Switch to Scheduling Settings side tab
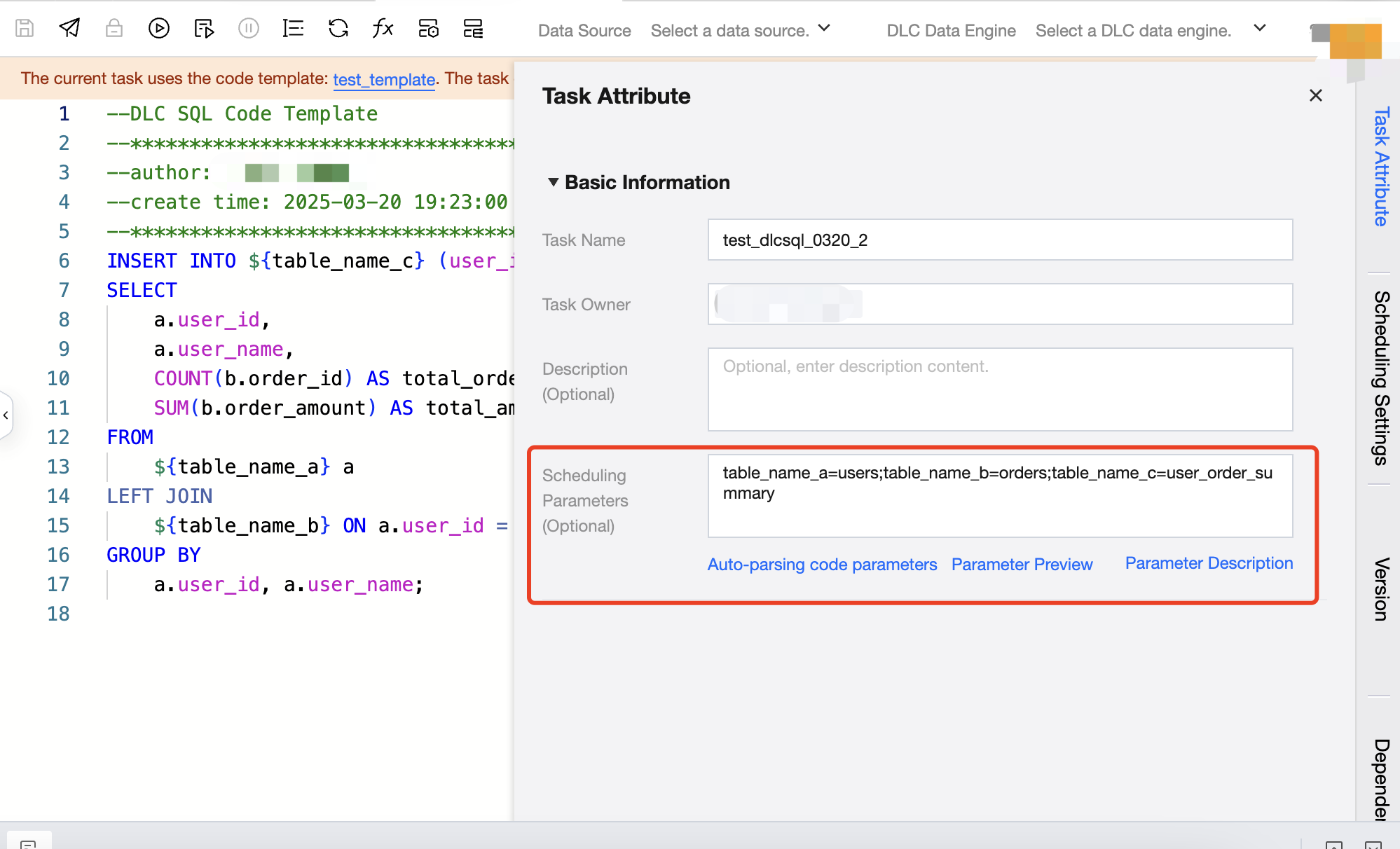The image size is (1400, 849). tap(1380, 378)
